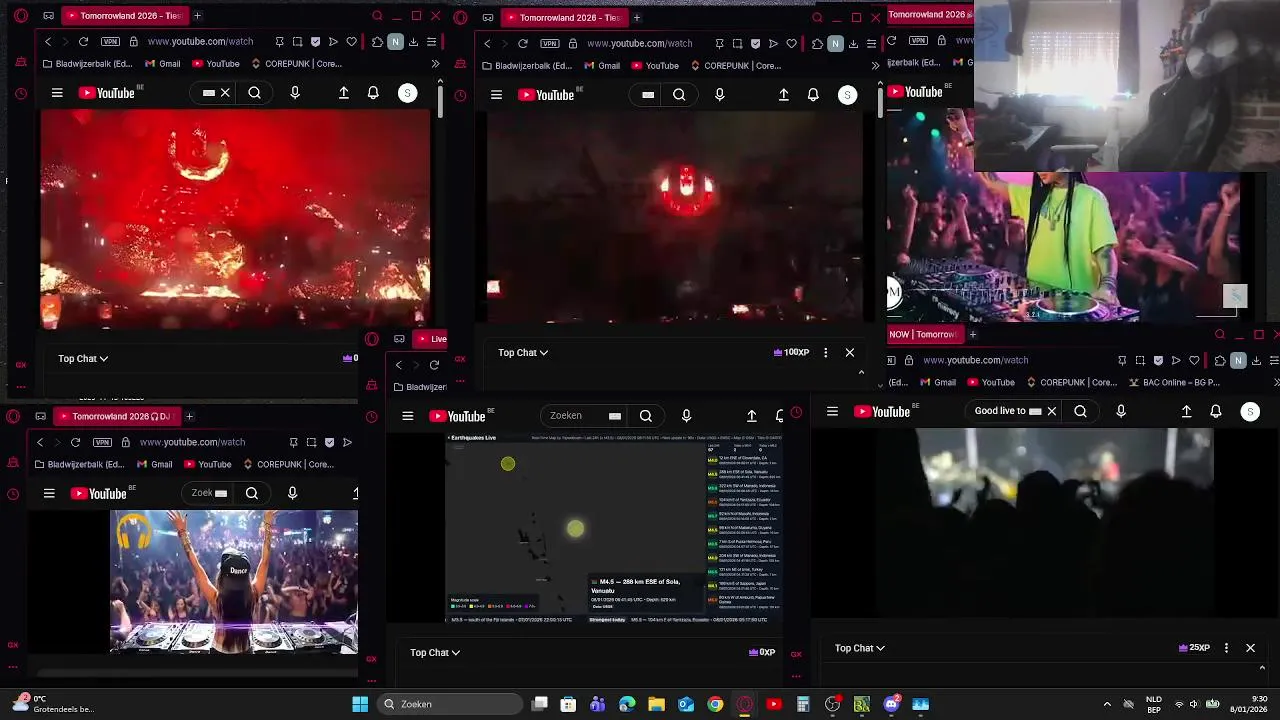This screenshot has width=1280, height=720.
Task: Toggle ad blocker shield in 25XP chat window
Action: coord(1158,360)
